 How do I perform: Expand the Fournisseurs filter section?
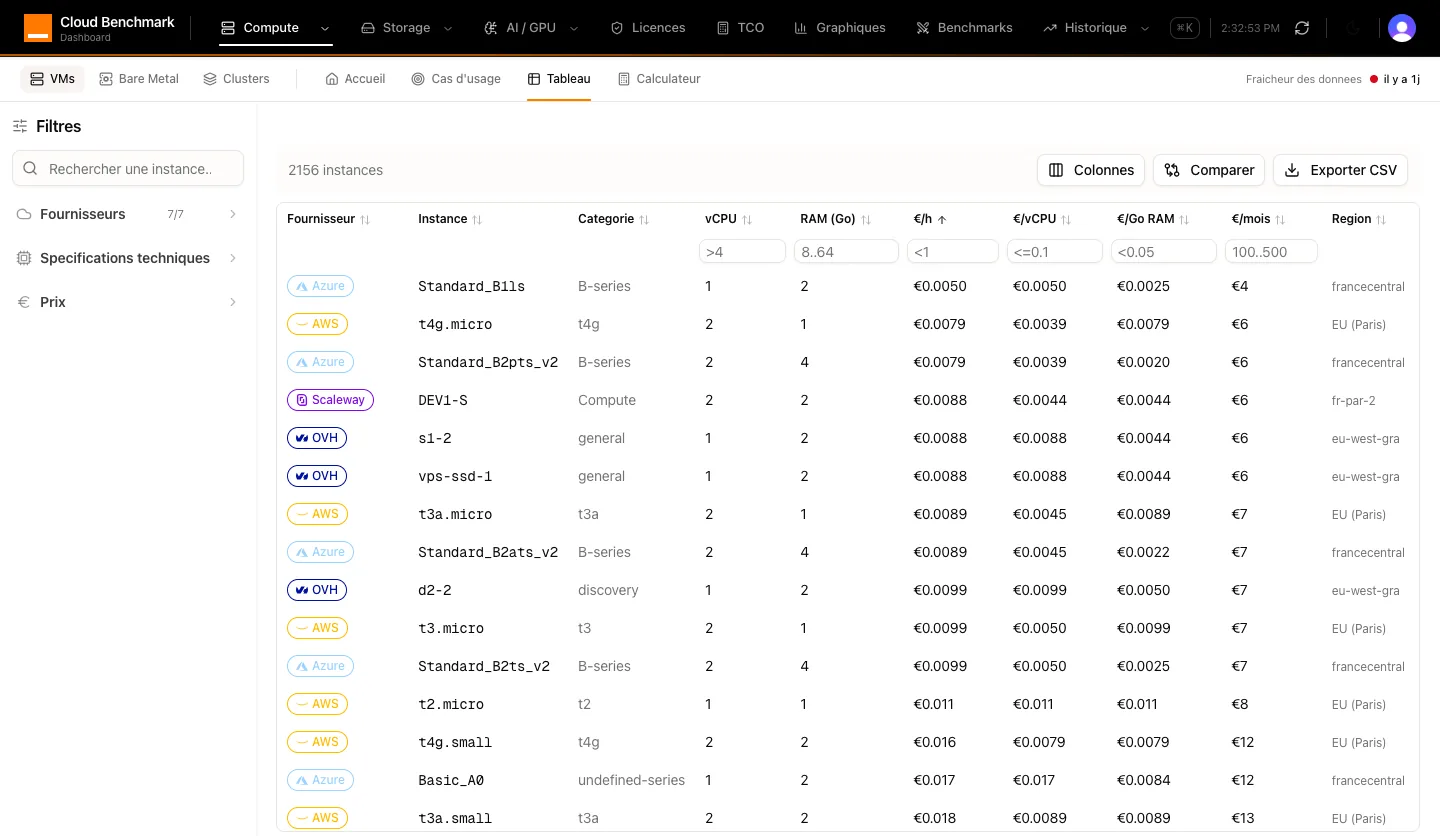(x=128, y=214)
